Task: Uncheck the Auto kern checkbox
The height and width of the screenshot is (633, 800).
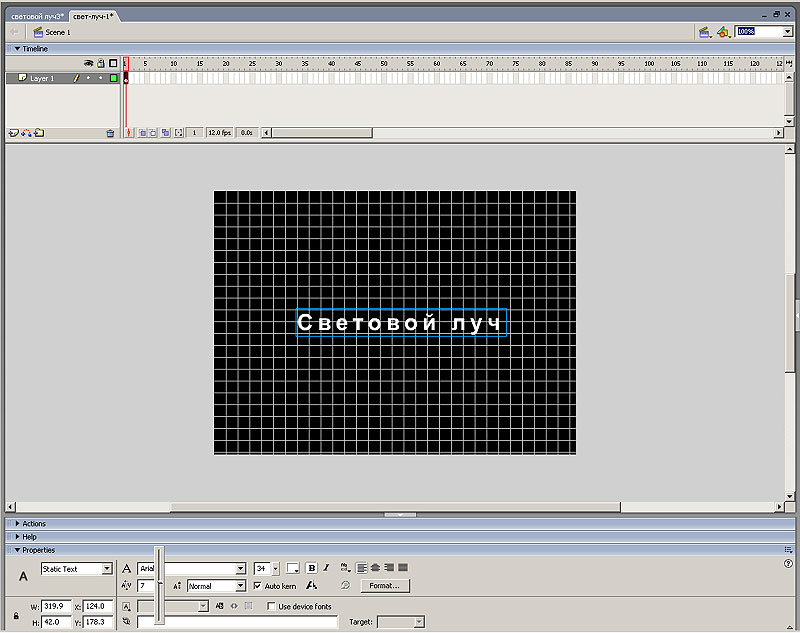Action: (x=258, y=586)
